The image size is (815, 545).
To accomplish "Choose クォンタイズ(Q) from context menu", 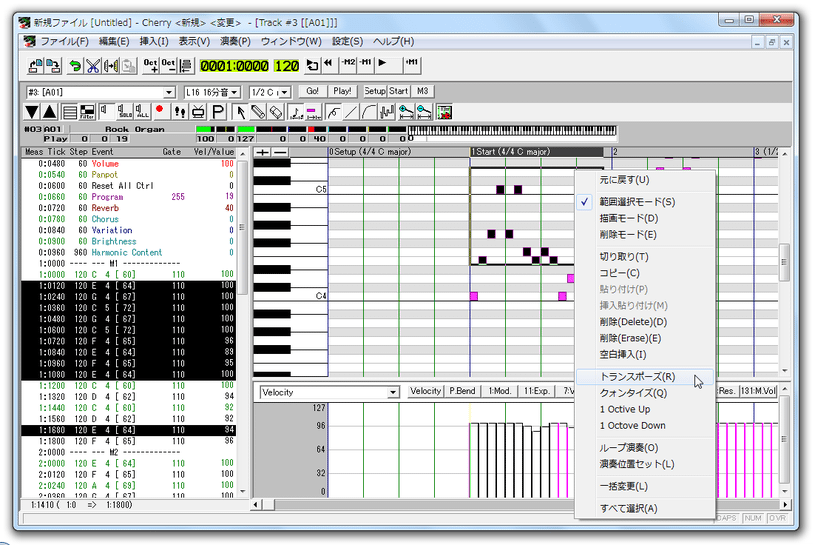I will tap(645, 393).
